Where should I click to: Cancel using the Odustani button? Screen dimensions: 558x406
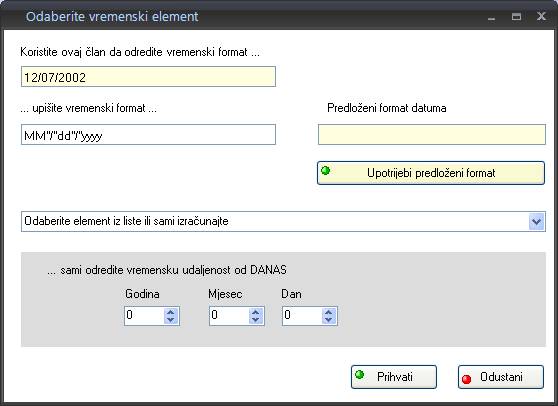click(x=501, y=377)
